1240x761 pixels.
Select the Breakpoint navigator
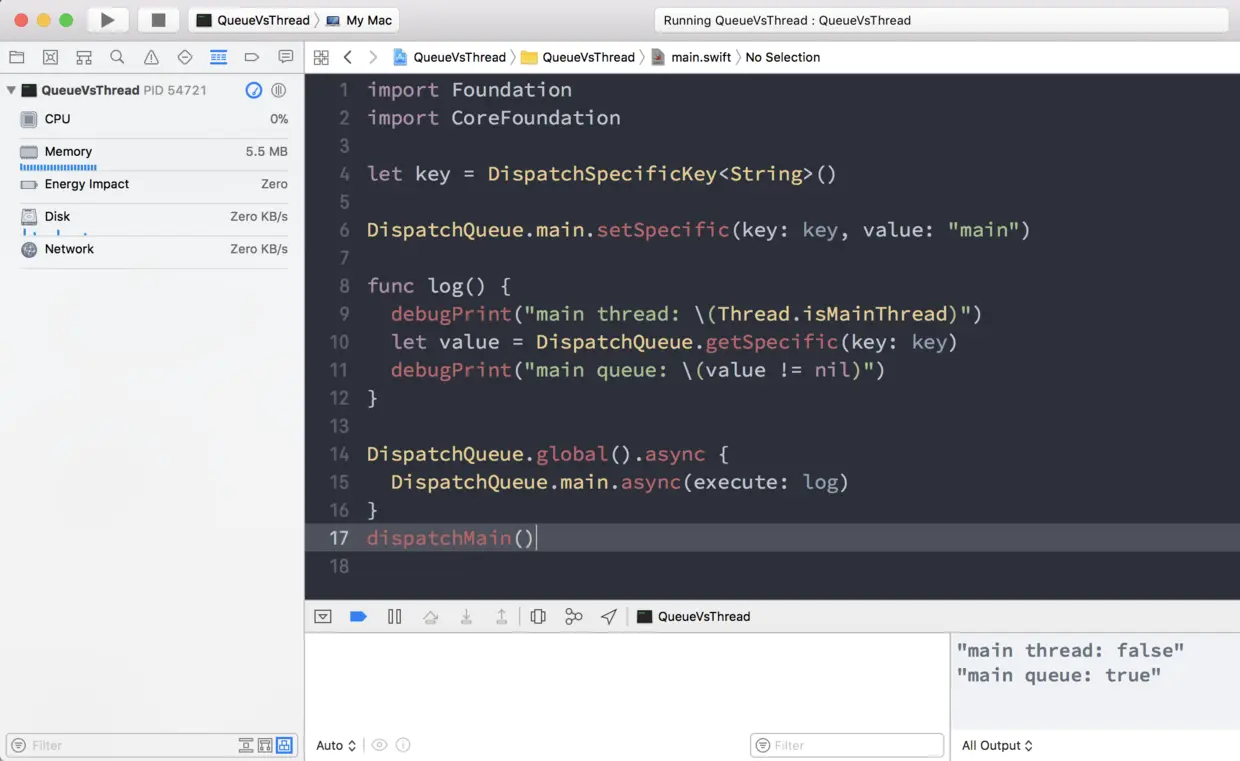click(252, 57)
